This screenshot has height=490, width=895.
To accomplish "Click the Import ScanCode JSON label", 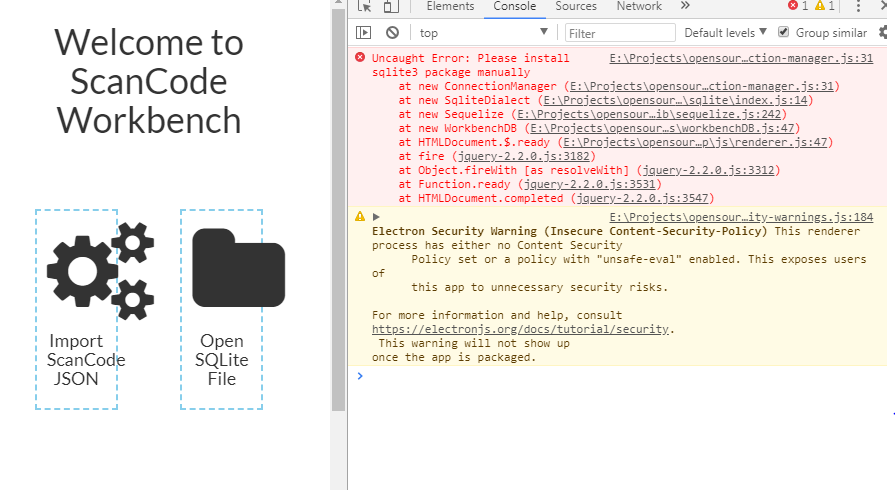I will [x=86, y=360].
